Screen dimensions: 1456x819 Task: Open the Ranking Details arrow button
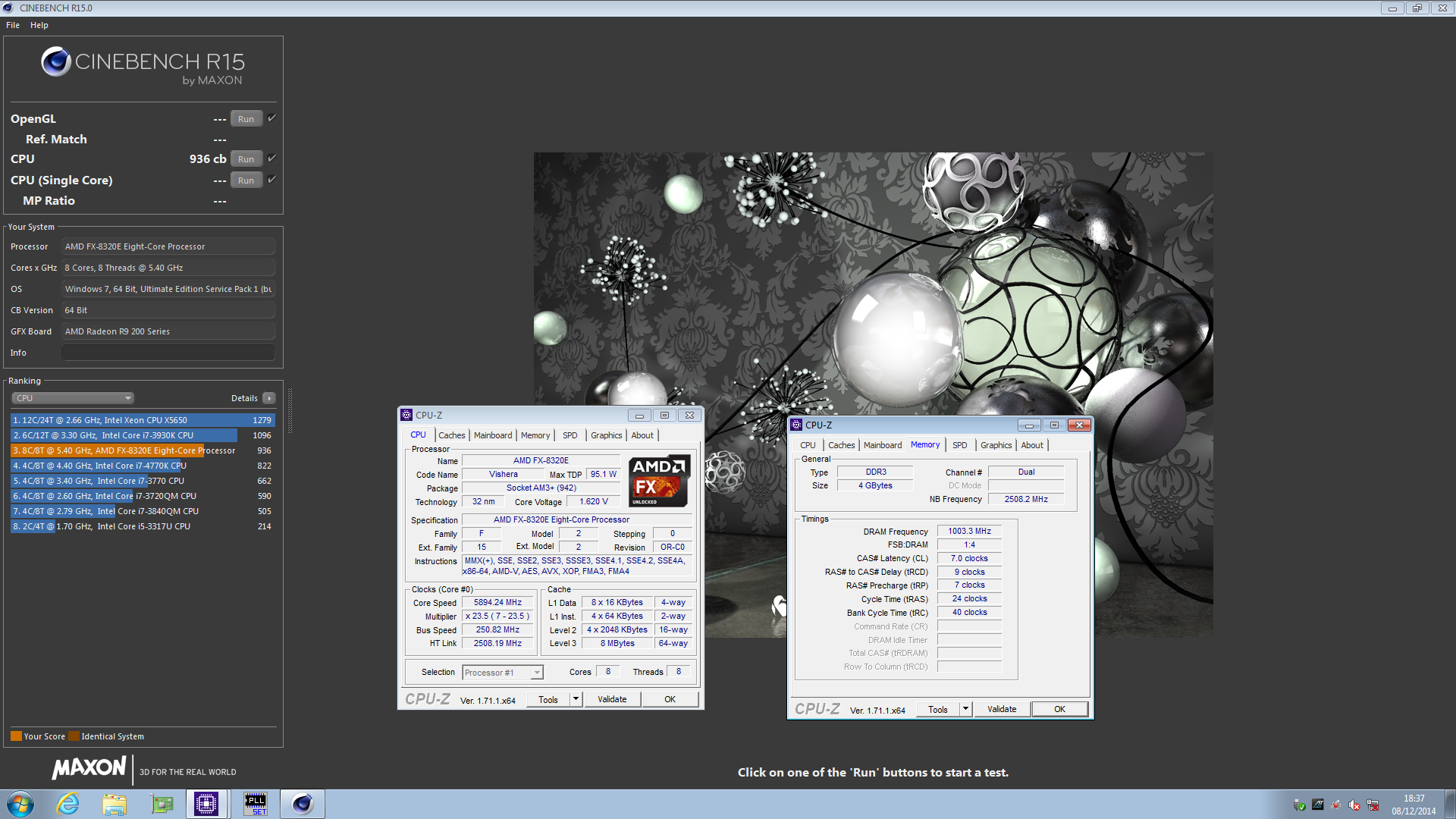coord(268,398)
